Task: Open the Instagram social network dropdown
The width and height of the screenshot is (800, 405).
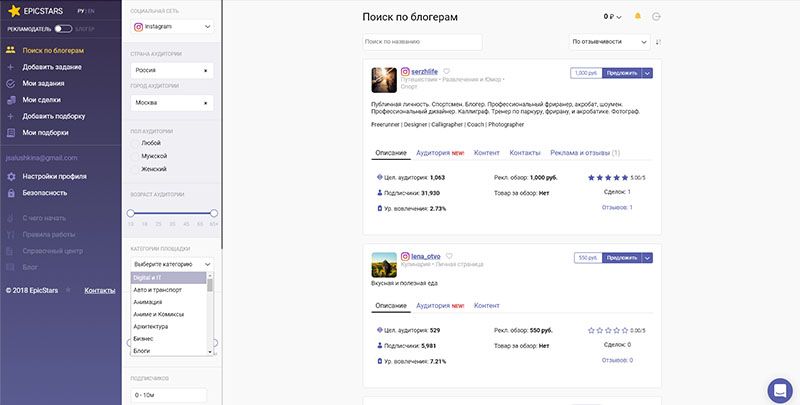Action: coord(172,27)
